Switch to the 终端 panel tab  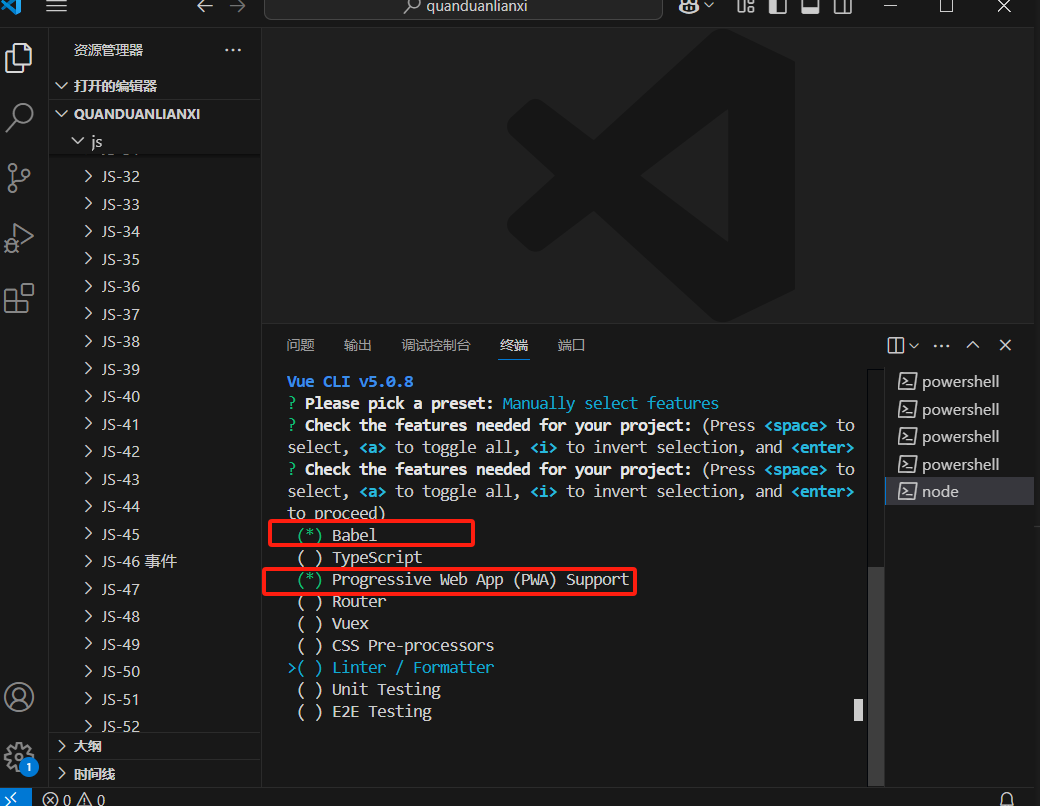(x=514, y=345)
